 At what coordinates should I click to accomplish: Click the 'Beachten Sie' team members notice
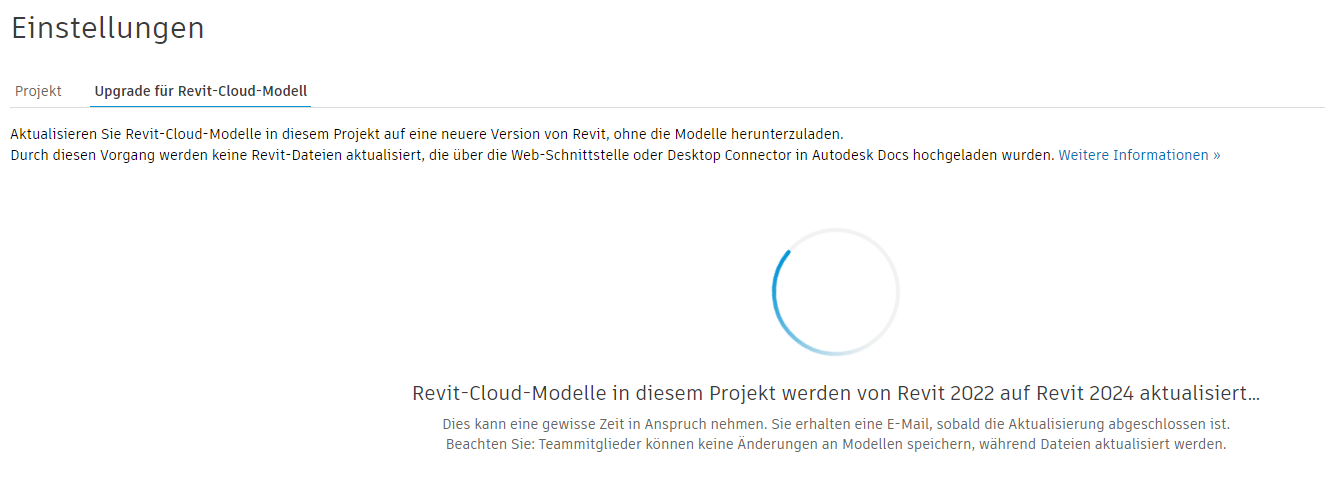835,444
